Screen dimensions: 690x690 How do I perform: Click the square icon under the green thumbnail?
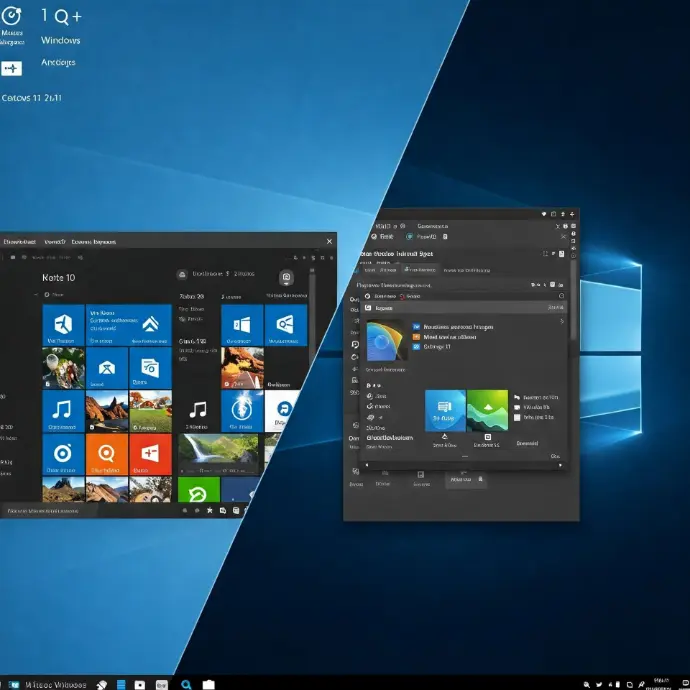[x=488, y=437]
